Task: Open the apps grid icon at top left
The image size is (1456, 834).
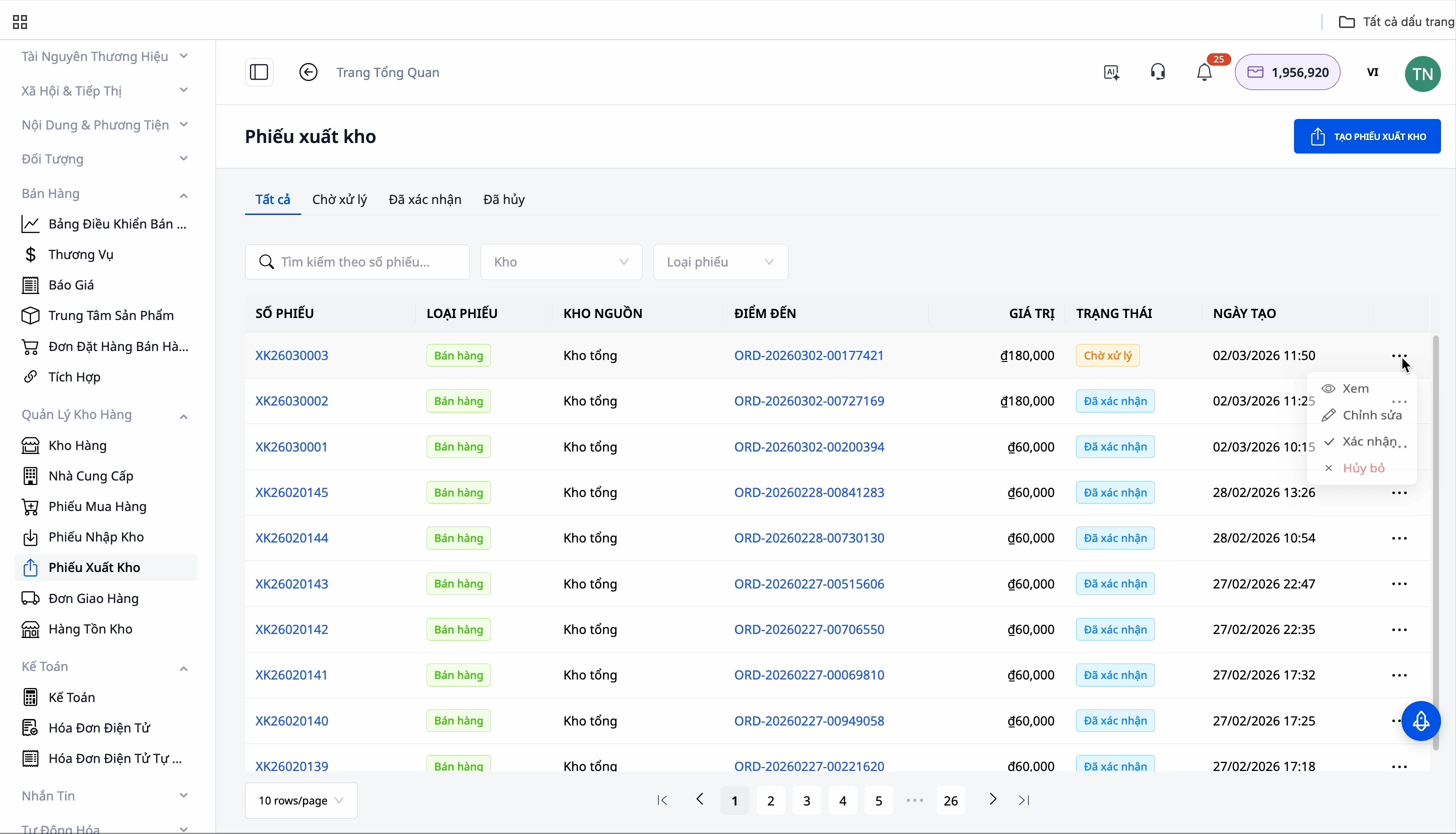Action: pos(20,22)
